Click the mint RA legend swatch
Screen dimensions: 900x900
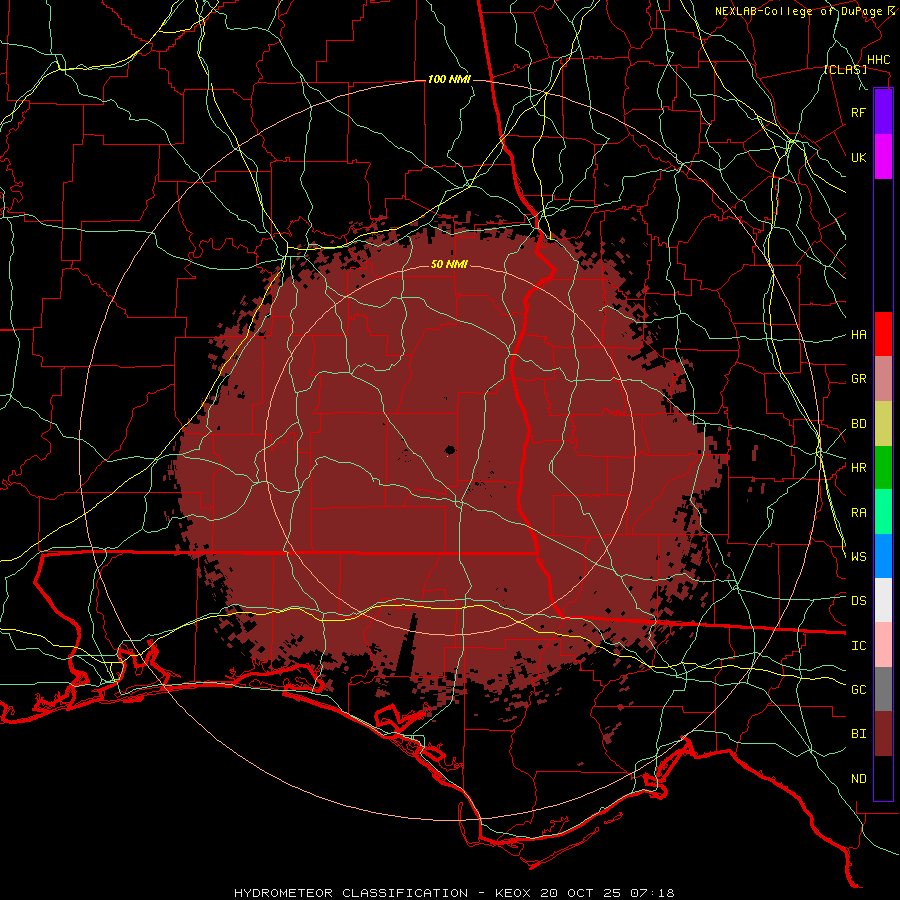click(x=883, y=512)
